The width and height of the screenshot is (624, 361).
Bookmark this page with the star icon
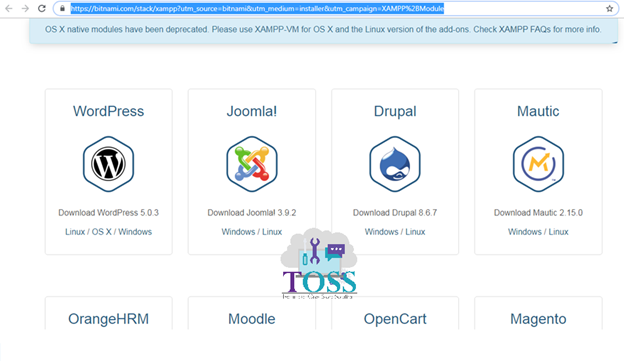(609, 8)
